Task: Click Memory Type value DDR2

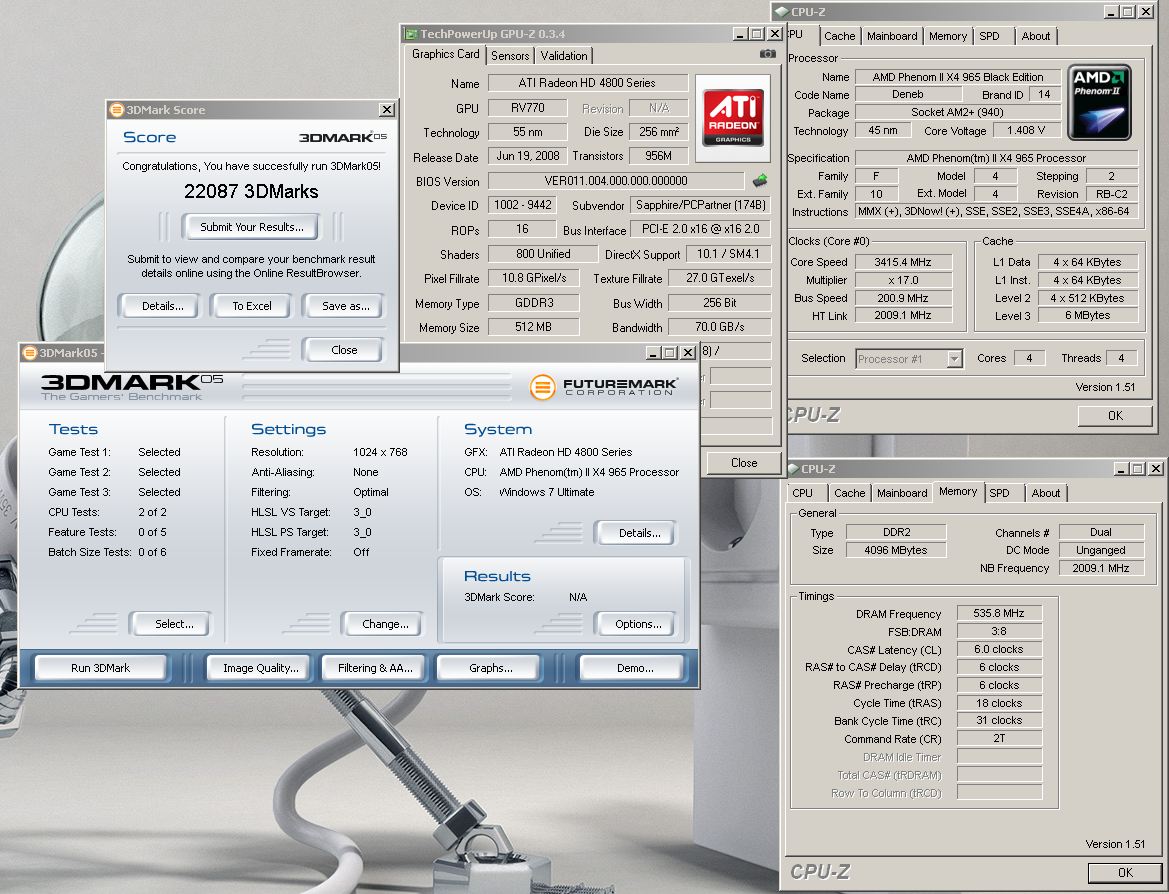Action: pyautogui.click(x=895, y=532)
